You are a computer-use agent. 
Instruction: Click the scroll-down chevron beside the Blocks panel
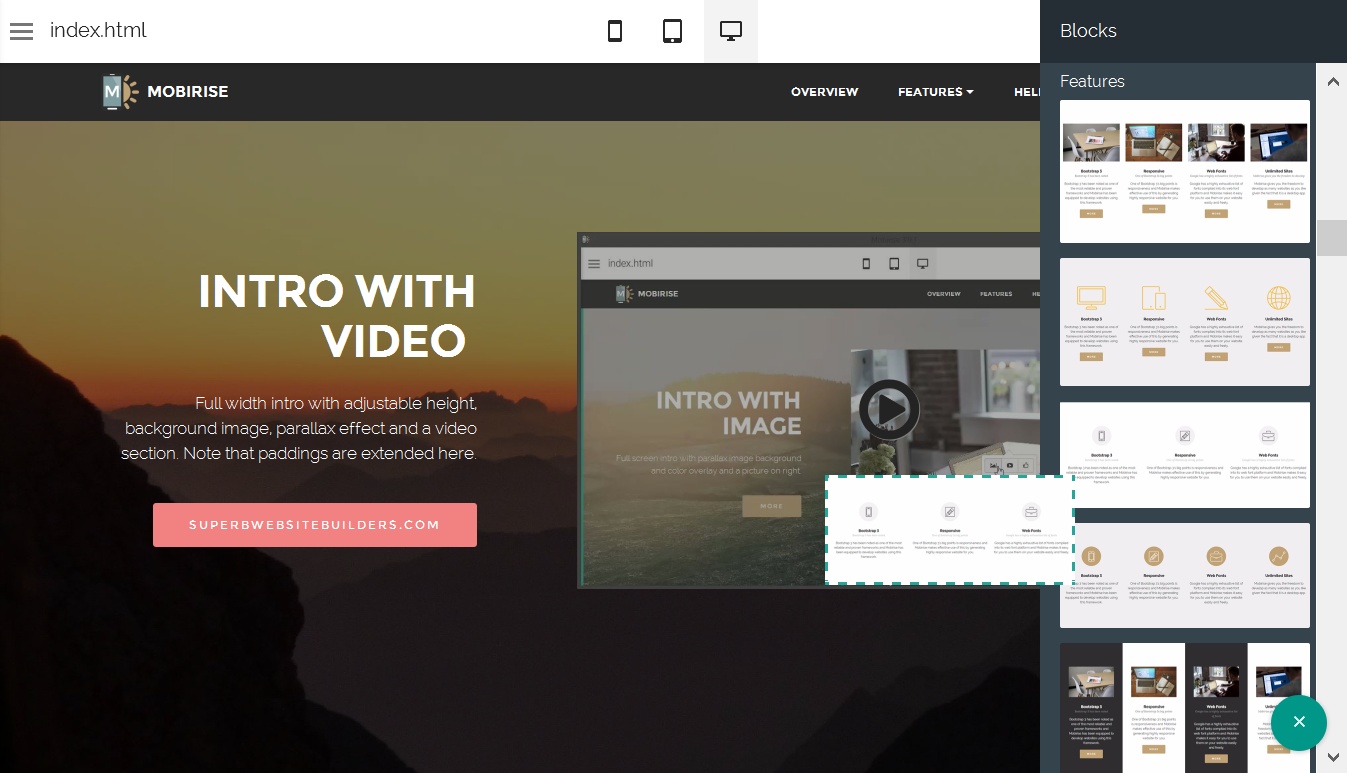point(1333,757)
